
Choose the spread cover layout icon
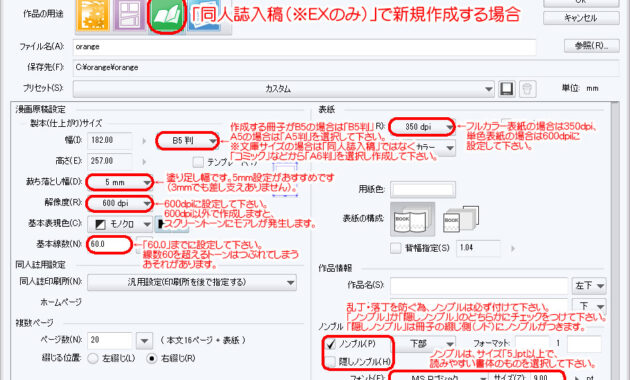[x=412, y=219]
